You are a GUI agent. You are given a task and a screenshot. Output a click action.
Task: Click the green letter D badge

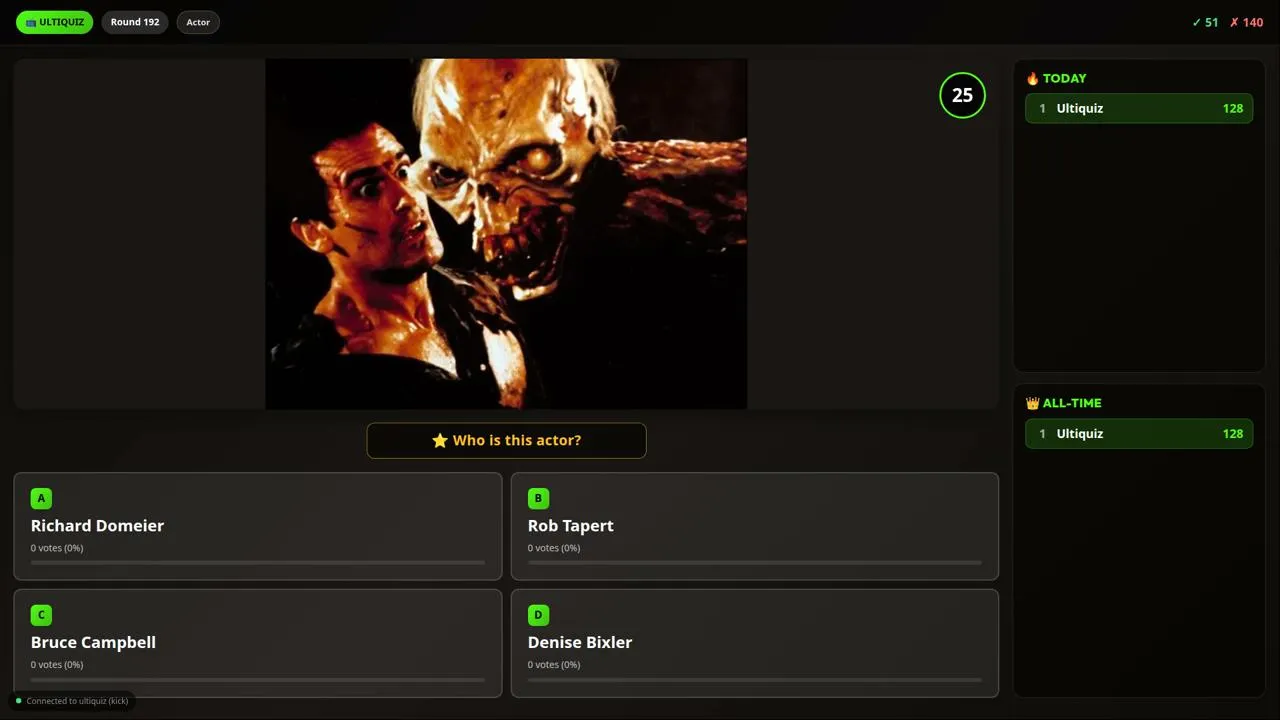pyautogui.click(x=538, y=615)
